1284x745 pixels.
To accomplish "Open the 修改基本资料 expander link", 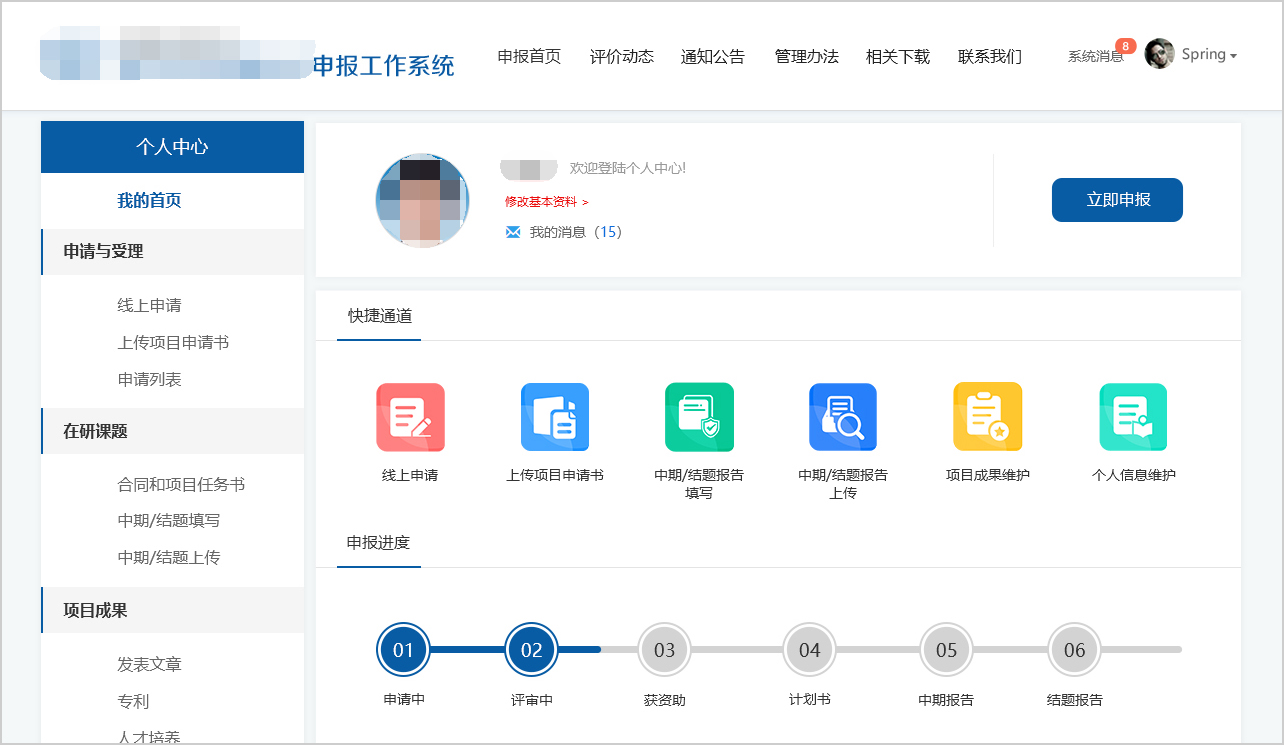I will 540,203.
